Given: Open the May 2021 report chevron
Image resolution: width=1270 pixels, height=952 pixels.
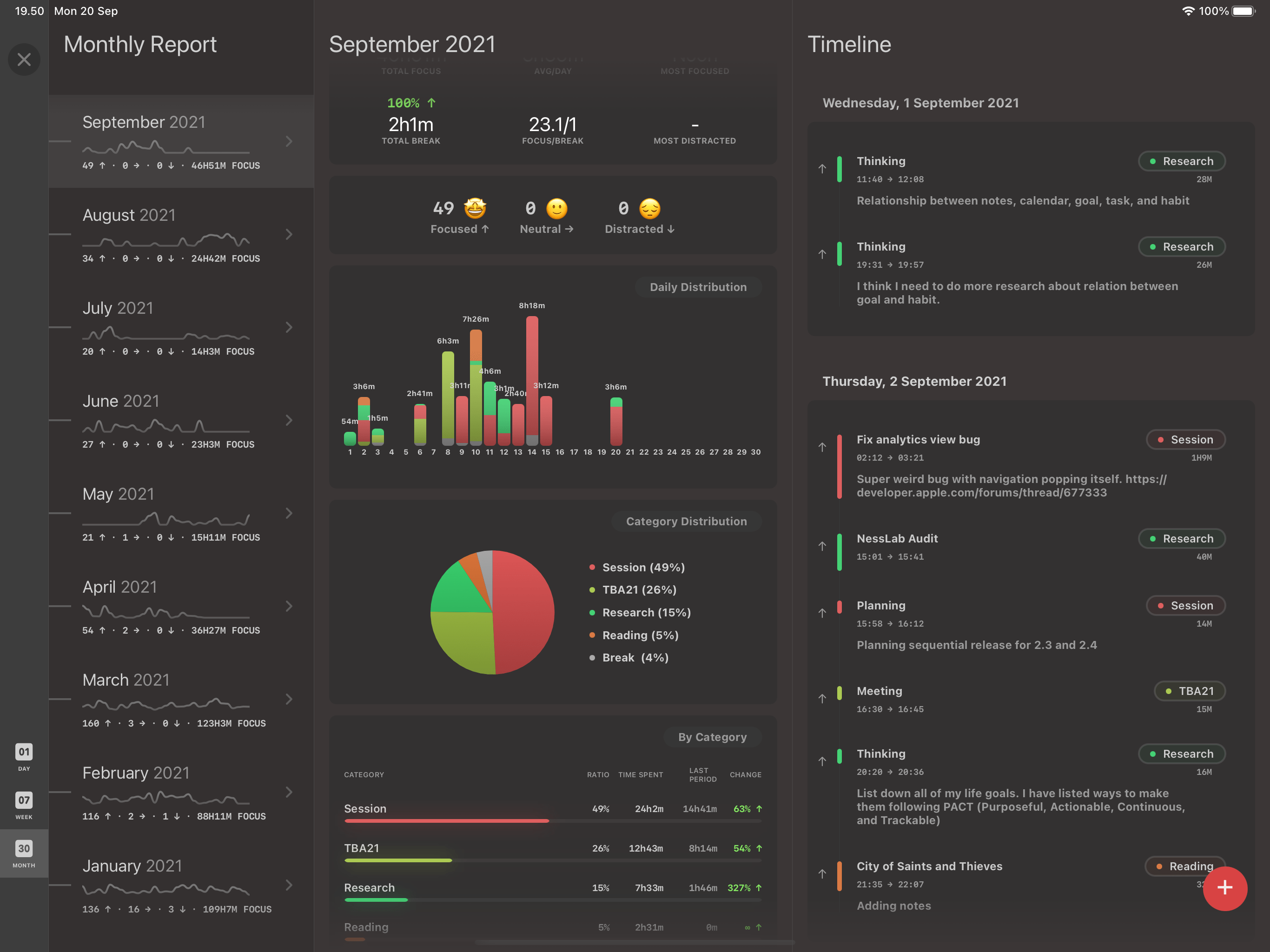Looking at the screenshot, I should 289,513.
